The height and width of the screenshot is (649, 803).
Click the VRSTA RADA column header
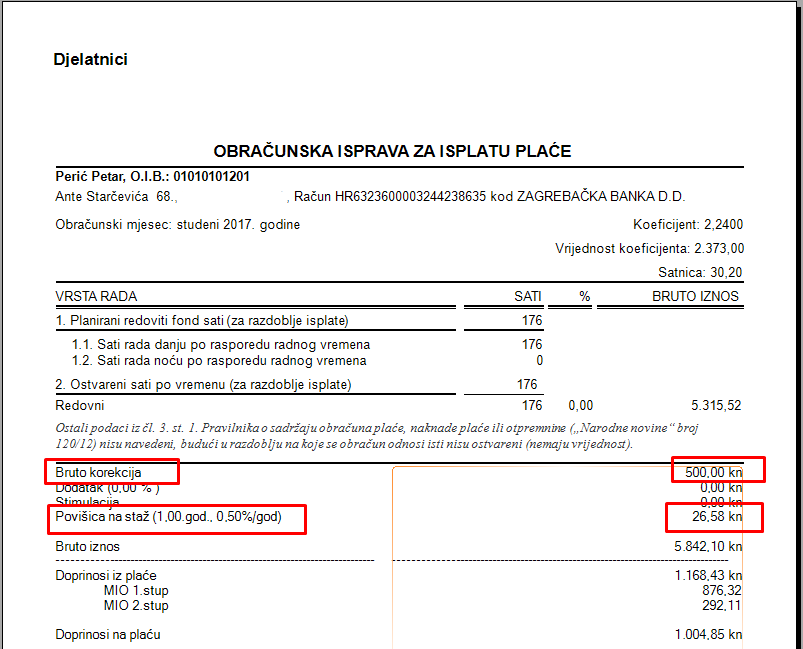pos(96,297)
